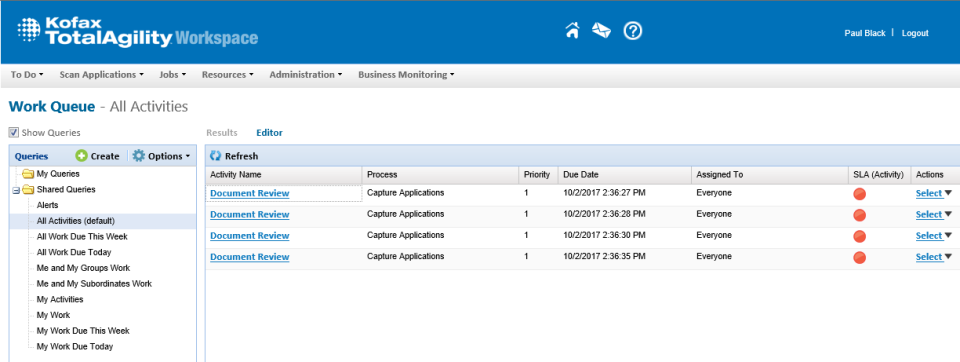Open the Resources dropdown menu
Image resolution: width=960 pixels, height=362 pixels.
(228, 75)
